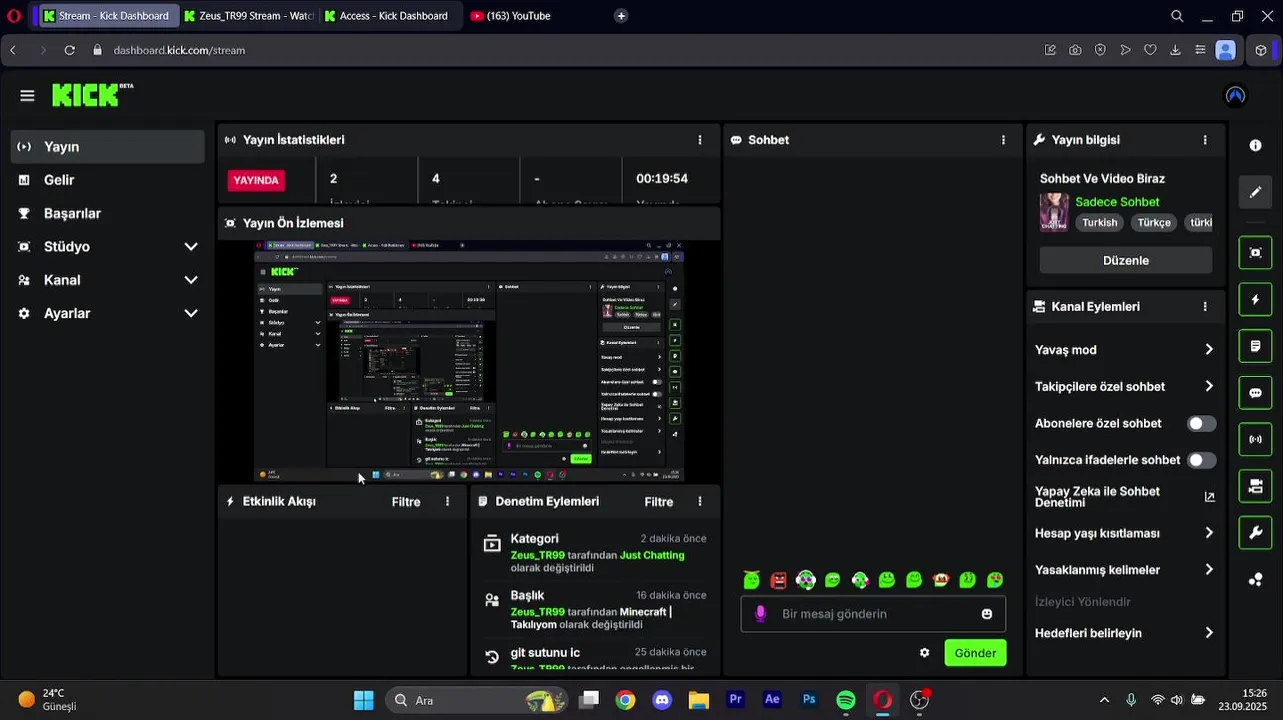Image resolution: width=1283 pixels, height=720 pixels.
Task: Click the reload button in browser toolbar
Action: (69, 50)
